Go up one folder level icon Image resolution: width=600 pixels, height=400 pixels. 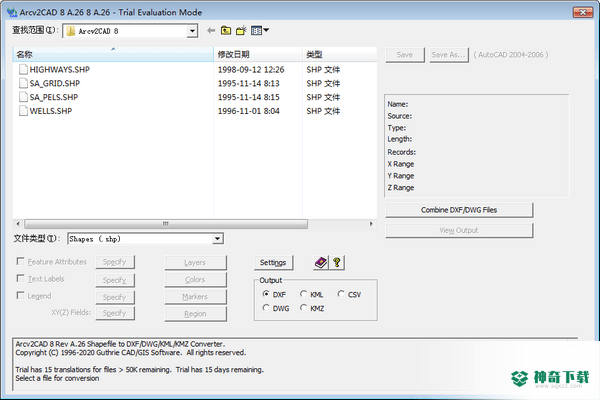click(226, 30)
